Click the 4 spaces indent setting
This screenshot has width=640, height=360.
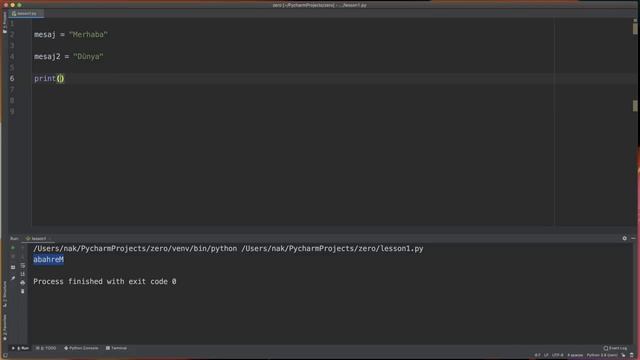pos(575,355)
